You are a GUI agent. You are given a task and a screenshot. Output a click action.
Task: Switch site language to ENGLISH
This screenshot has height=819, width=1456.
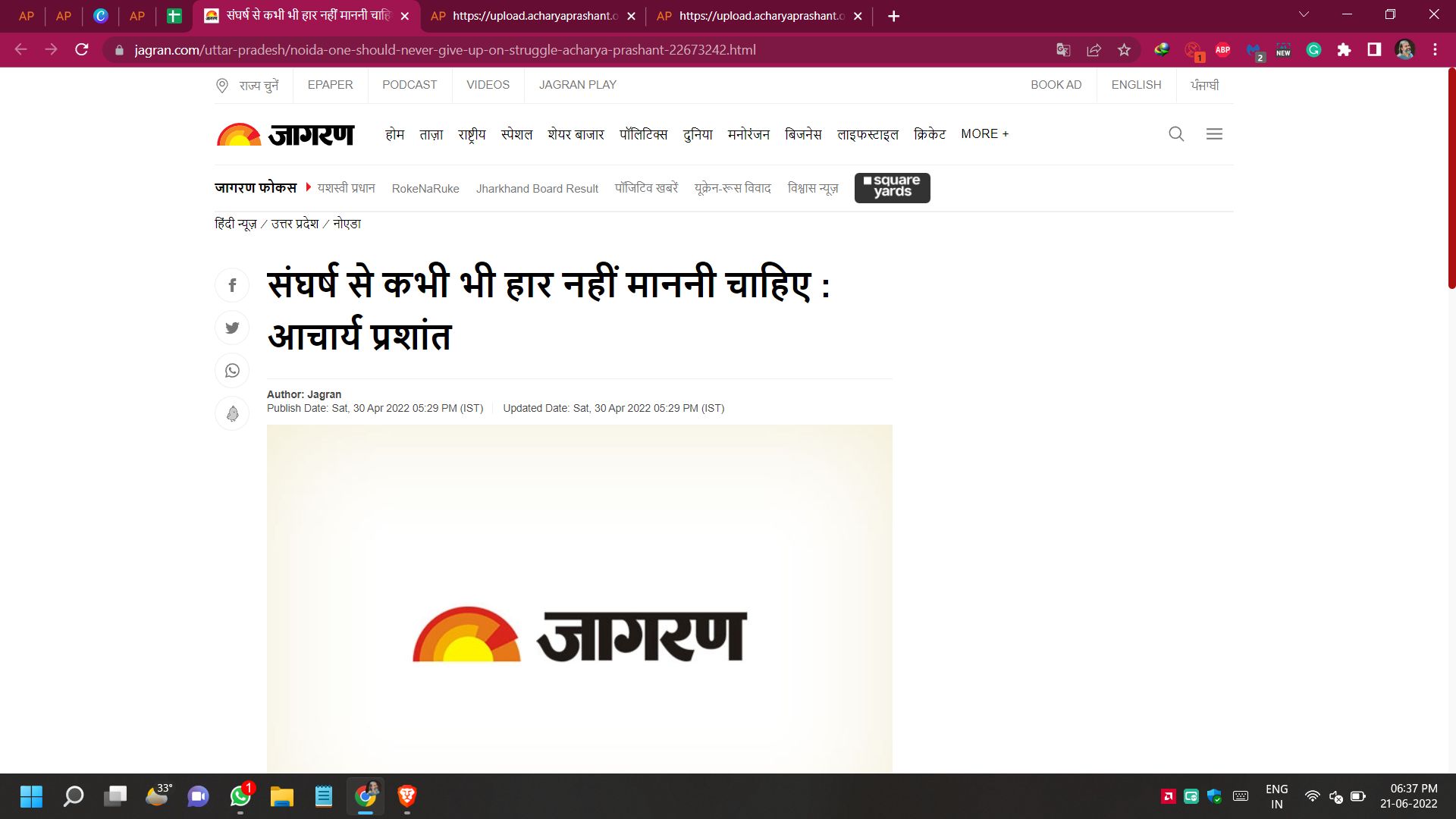tap(1136, 85)
